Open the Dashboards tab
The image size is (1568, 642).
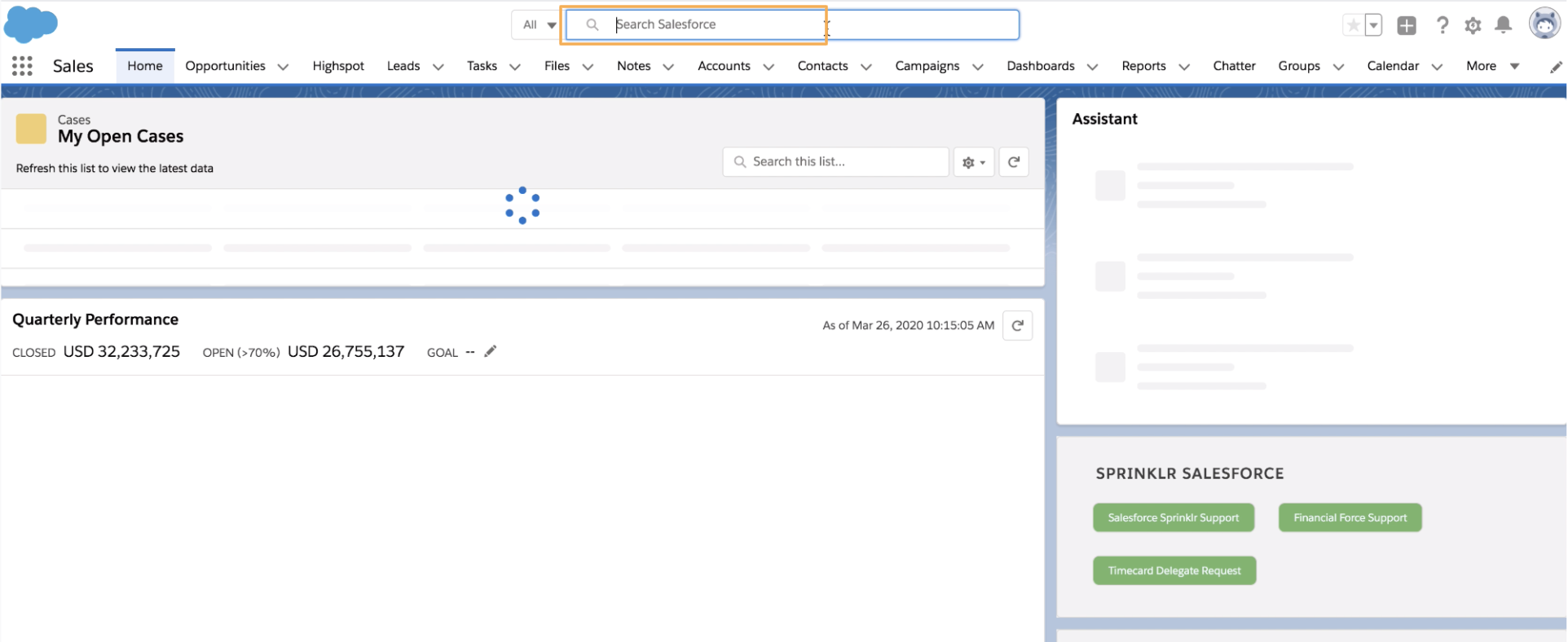click(x=1040, y=66)
